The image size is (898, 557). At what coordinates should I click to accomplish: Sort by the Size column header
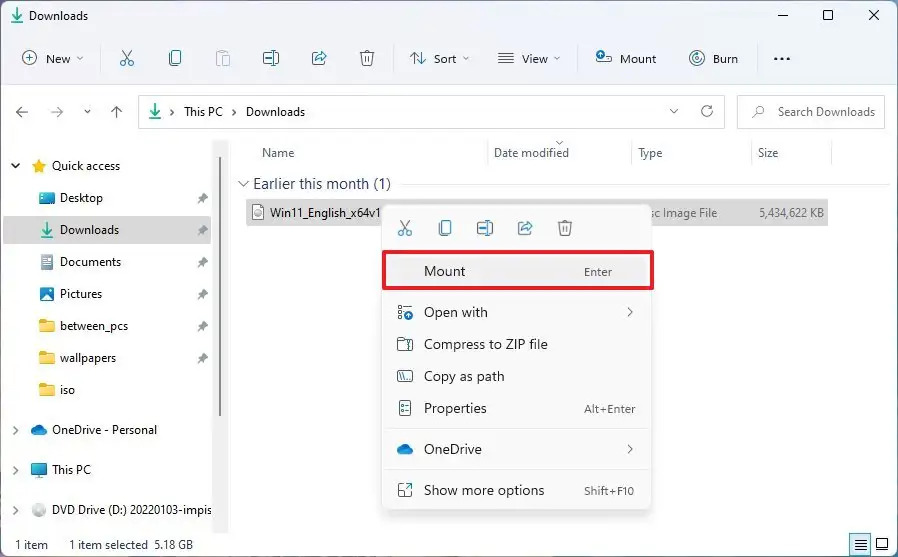[767, 153]
